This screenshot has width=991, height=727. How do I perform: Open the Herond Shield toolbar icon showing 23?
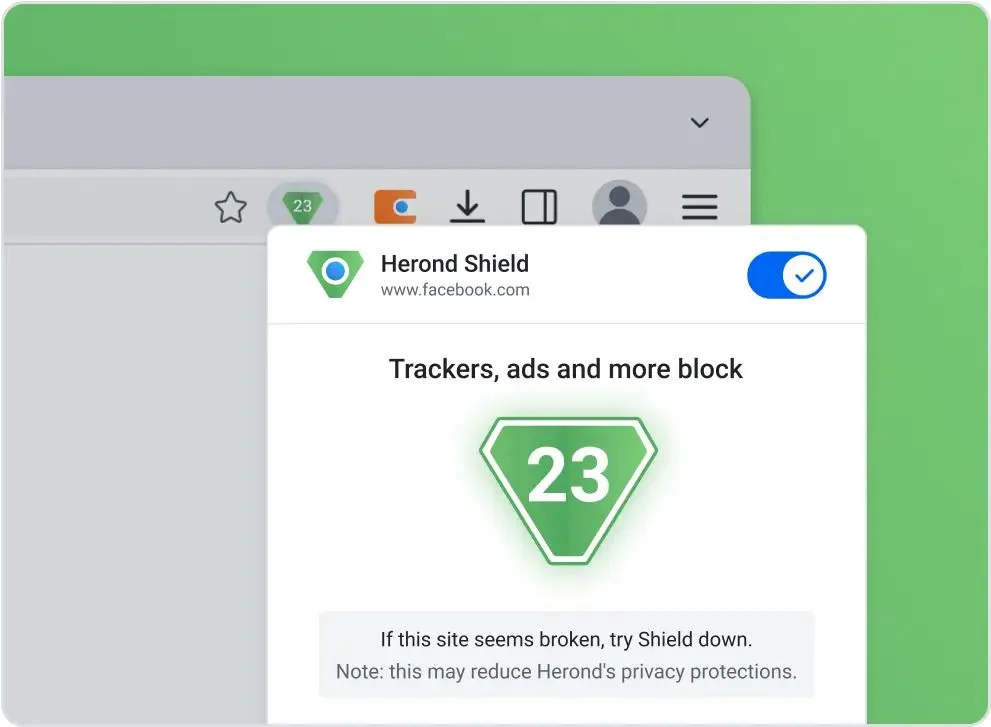(303, 206)
